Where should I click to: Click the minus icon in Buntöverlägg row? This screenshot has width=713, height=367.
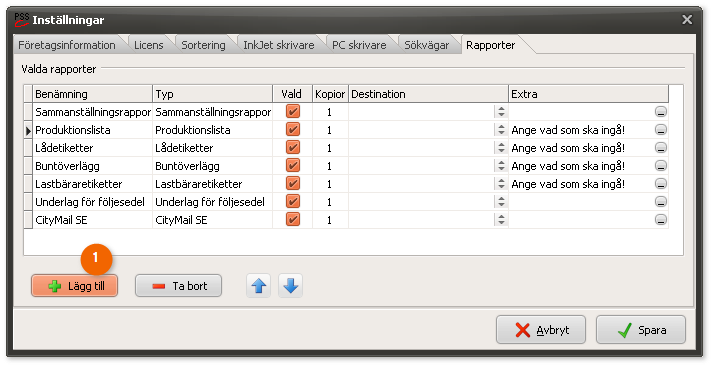[661, 166]
